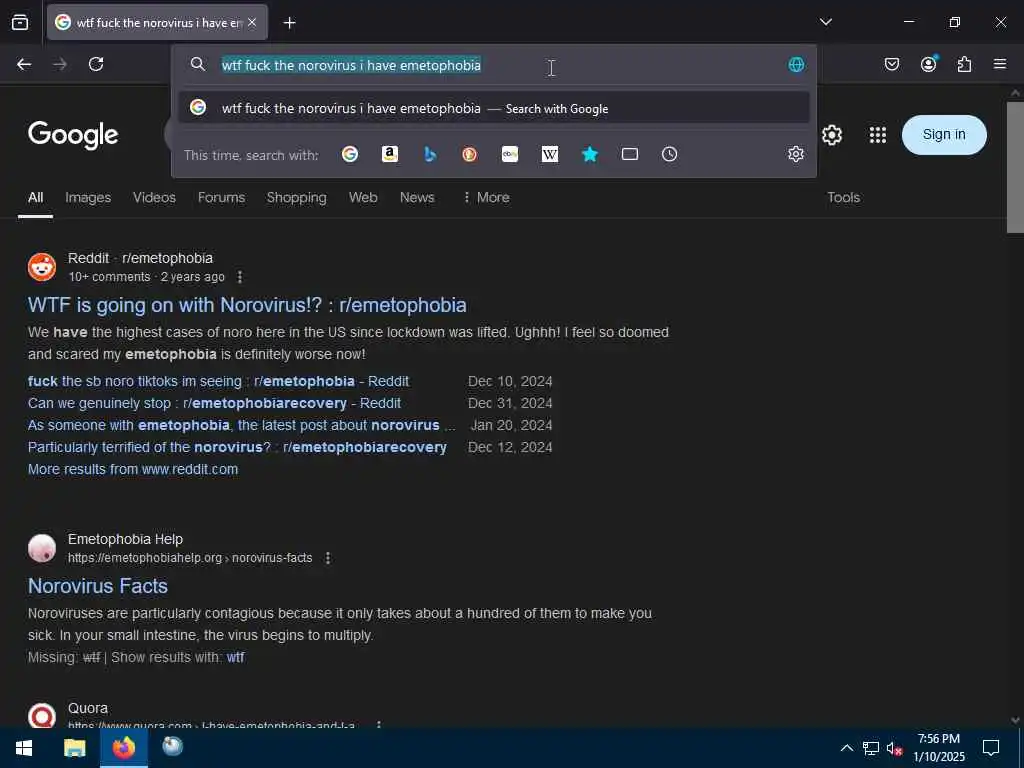Open 'As someone with emetophobia' Reddit link
Screen dimensions: 1024x768
pos(242,425)
